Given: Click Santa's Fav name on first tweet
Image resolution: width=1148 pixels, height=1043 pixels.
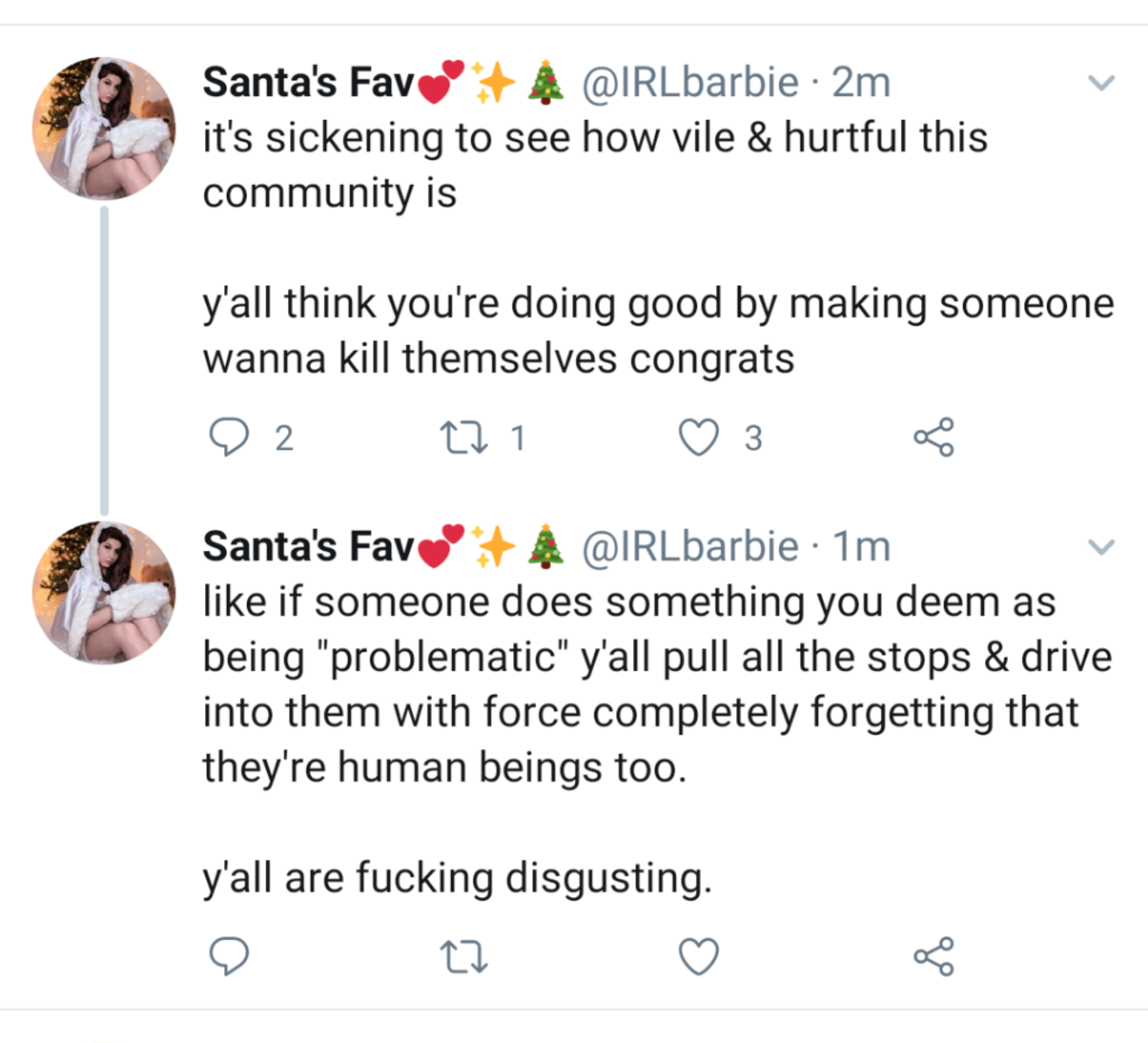Looking at the screenshot, I should 308,82.
